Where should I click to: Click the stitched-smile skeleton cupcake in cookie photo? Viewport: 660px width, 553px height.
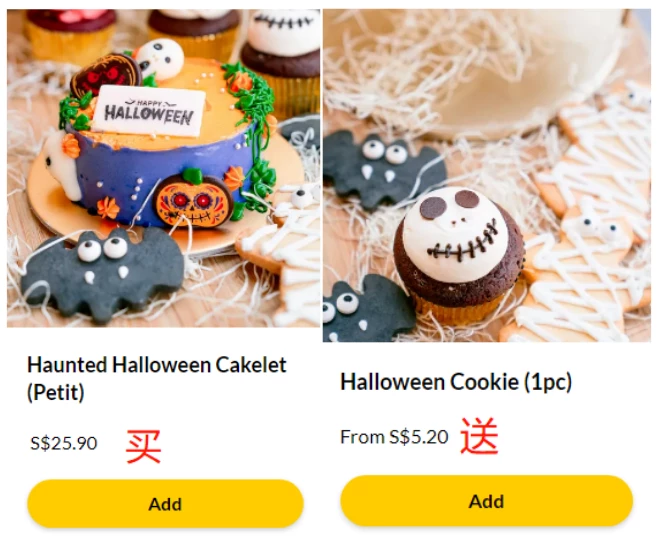[x=459, y=254]
